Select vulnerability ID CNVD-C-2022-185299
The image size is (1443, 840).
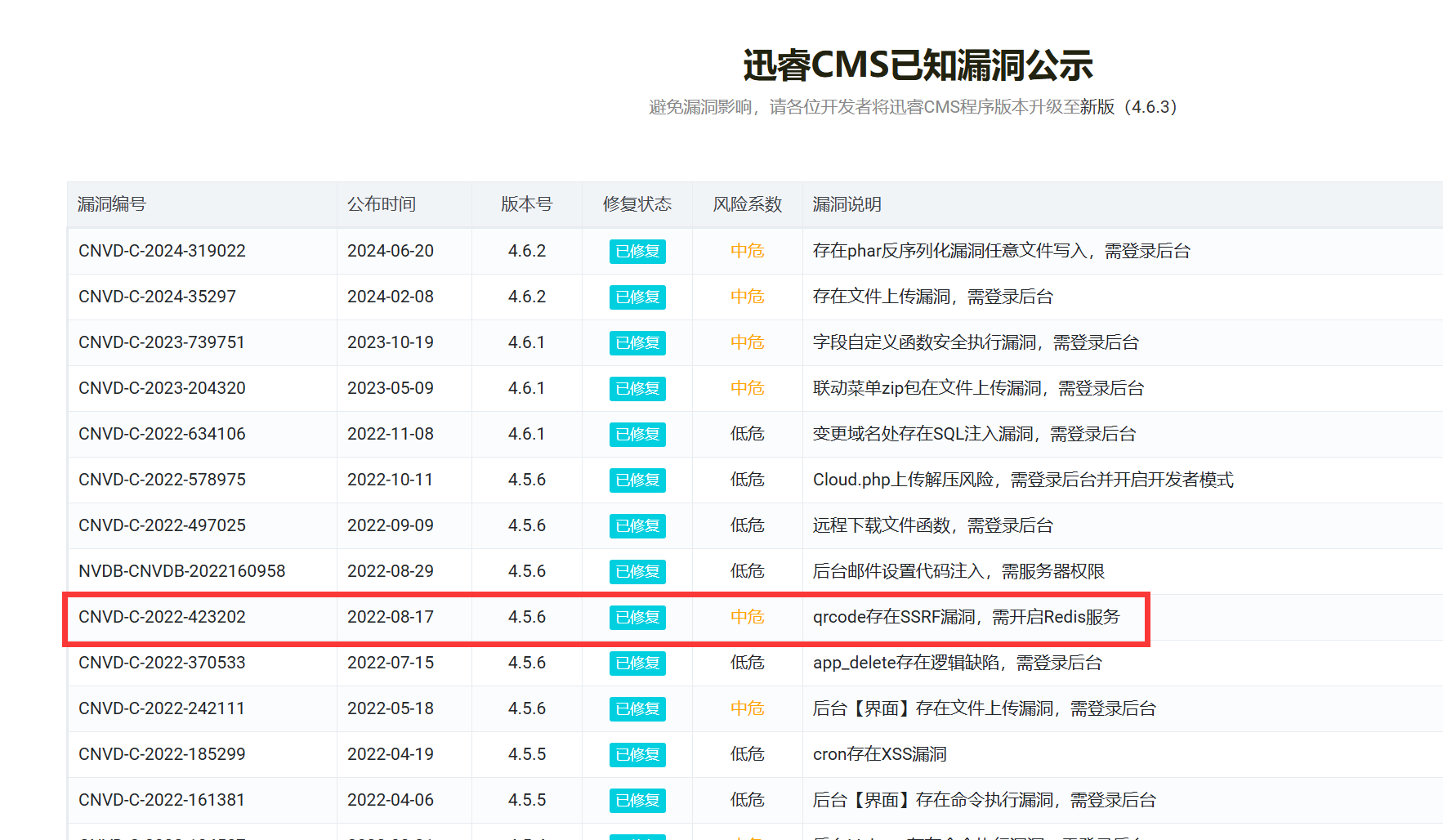(162, 754)
